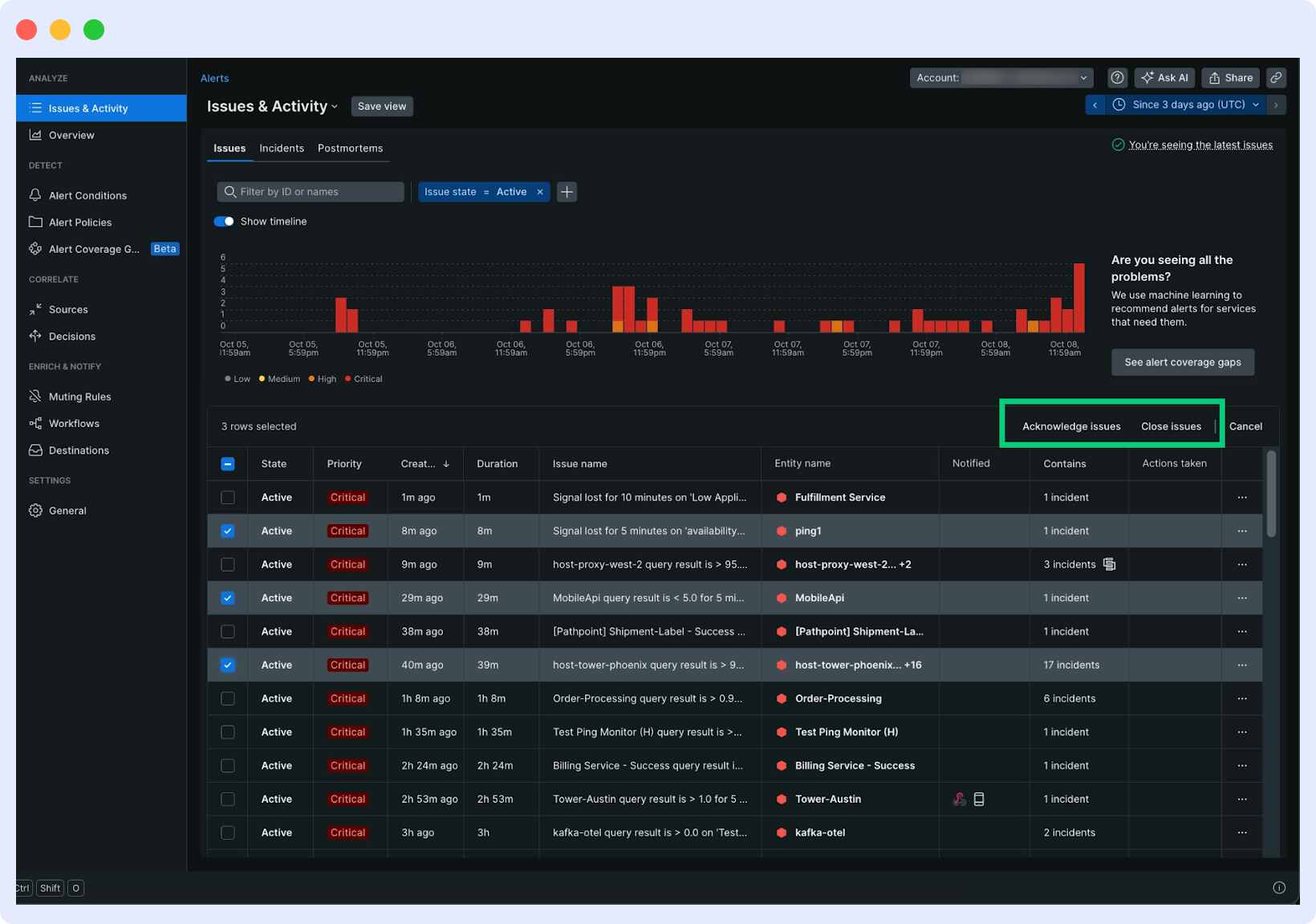Viewport: 1316px width, 924px height.
Task: Open the actions ellipsis menu on ping1 row
Action: [1242, 531]
